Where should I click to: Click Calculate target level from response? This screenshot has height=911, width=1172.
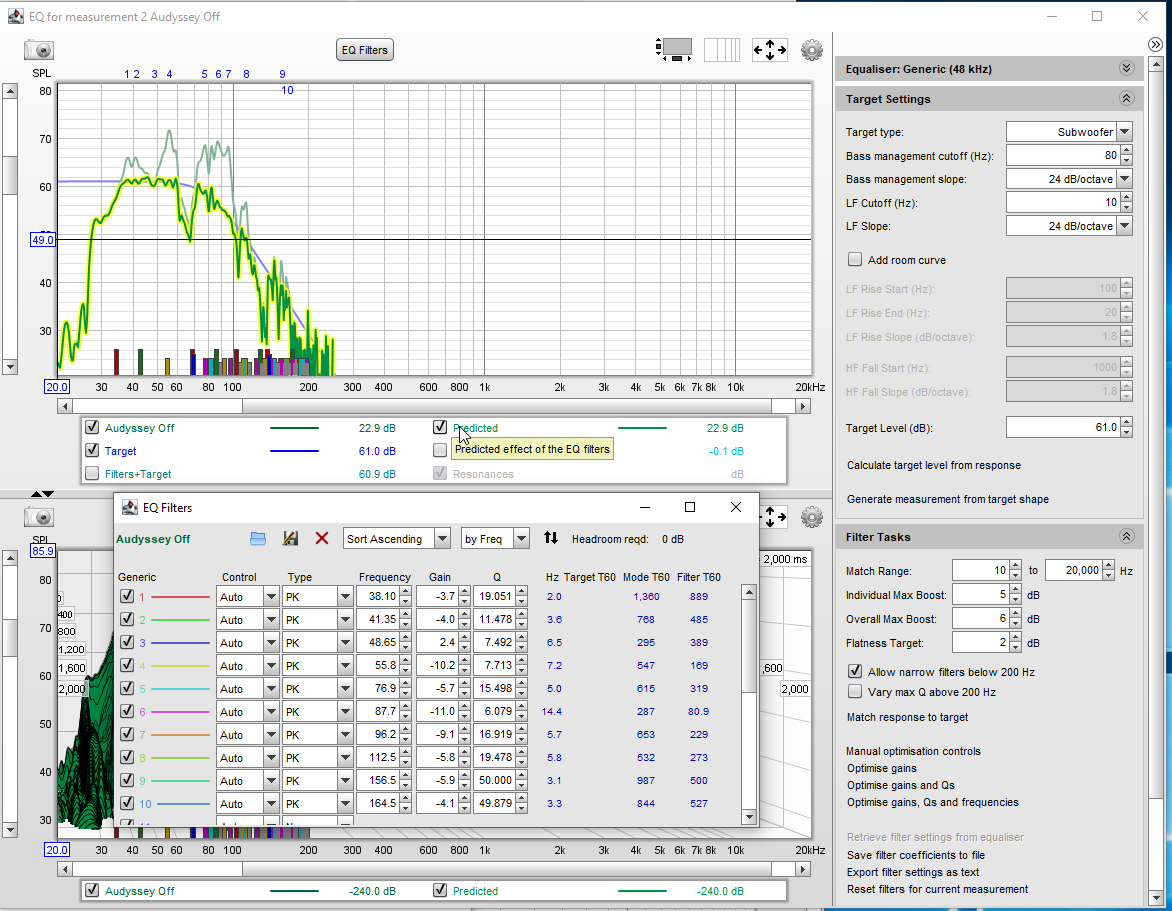(x=934, y=465)
